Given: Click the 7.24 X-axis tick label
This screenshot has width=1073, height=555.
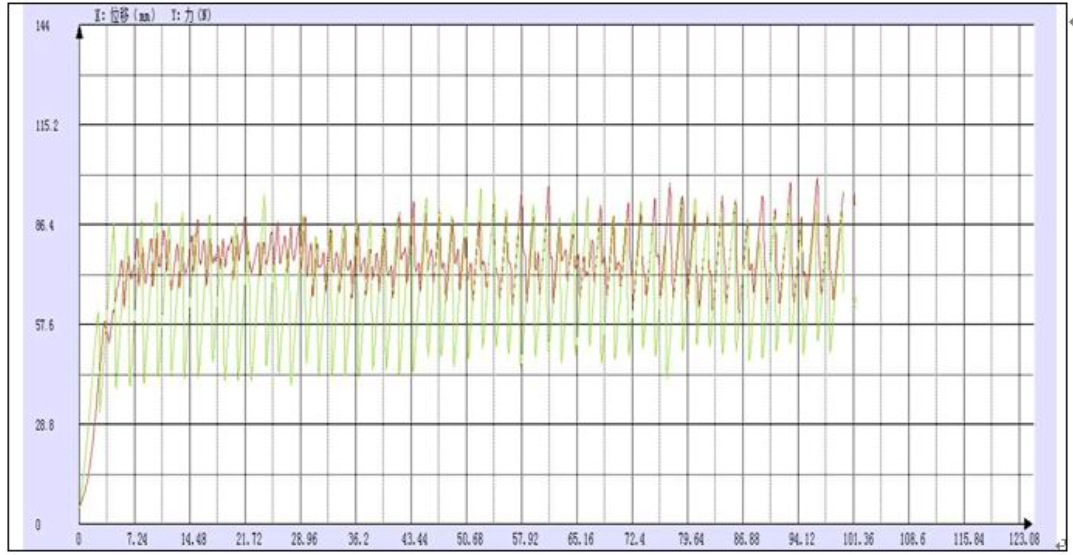Looking at the screenshot, I should point(136,540).
